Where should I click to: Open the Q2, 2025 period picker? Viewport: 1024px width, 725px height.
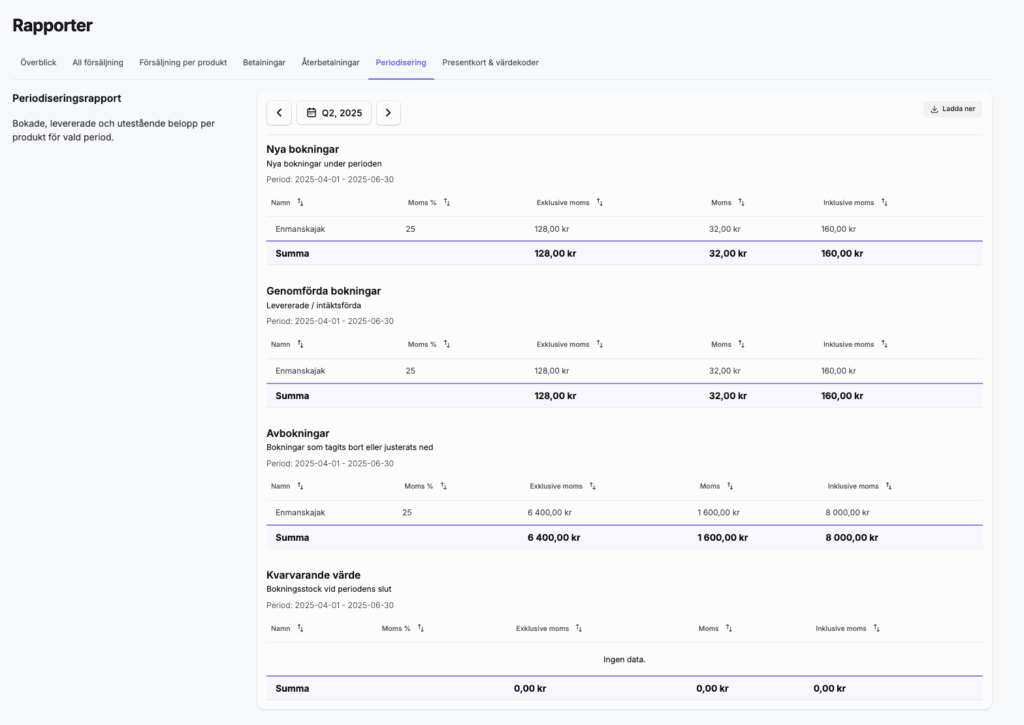pyautogui.click(x=334, y=113)
